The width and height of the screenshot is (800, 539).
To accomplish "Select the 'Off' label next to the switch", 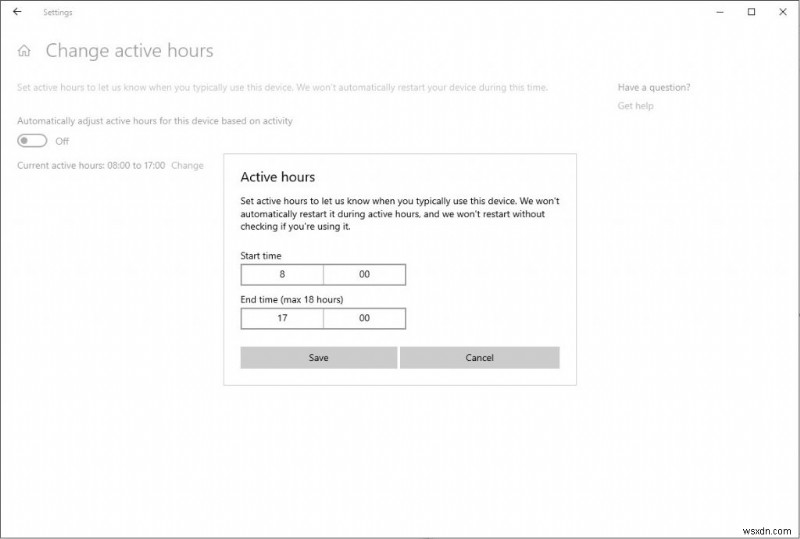I will point(62,141).
